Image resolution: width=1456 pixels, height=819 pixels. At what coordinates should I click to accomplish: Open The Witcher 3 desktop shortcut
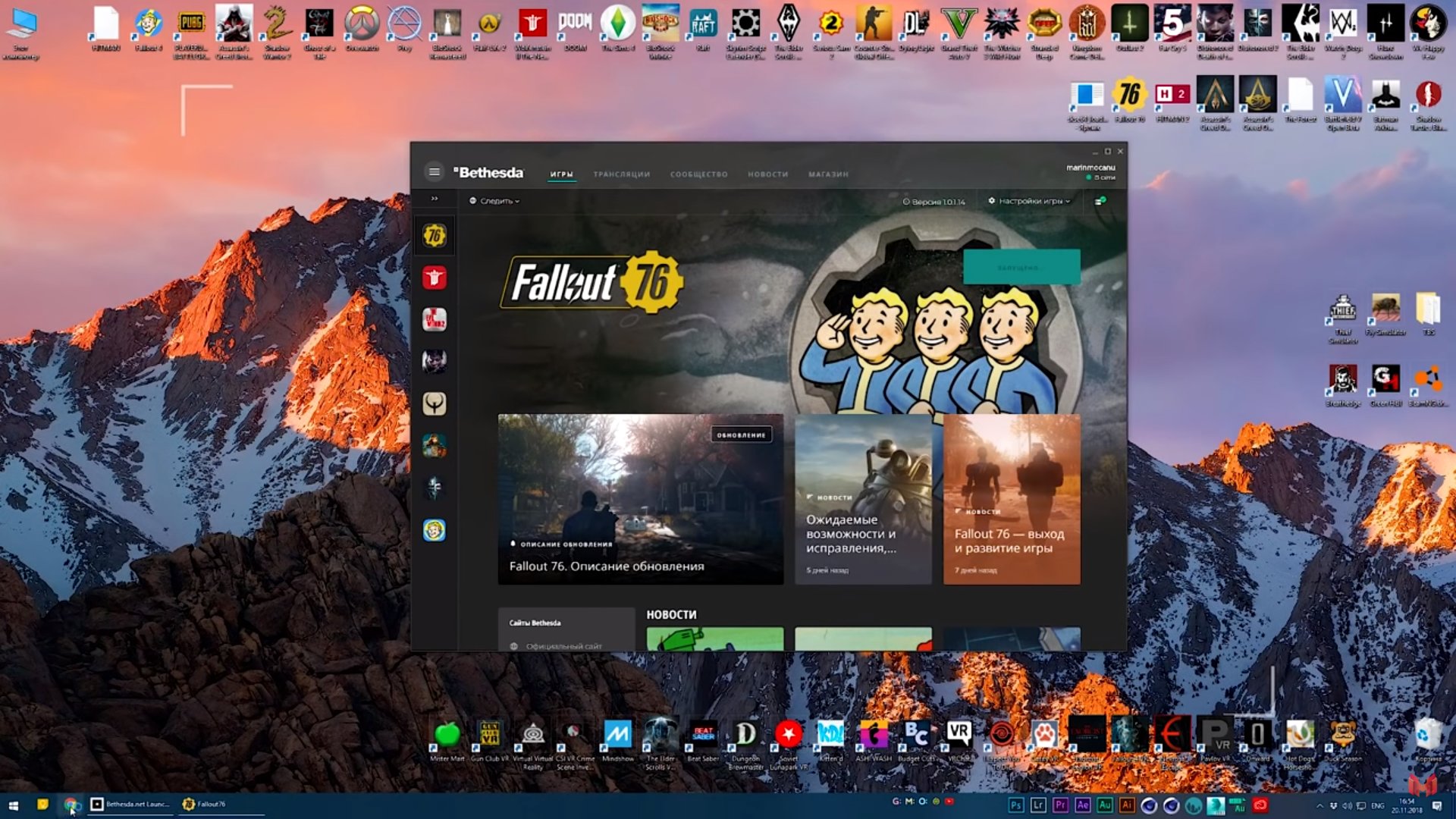(x=1002, y=33)
